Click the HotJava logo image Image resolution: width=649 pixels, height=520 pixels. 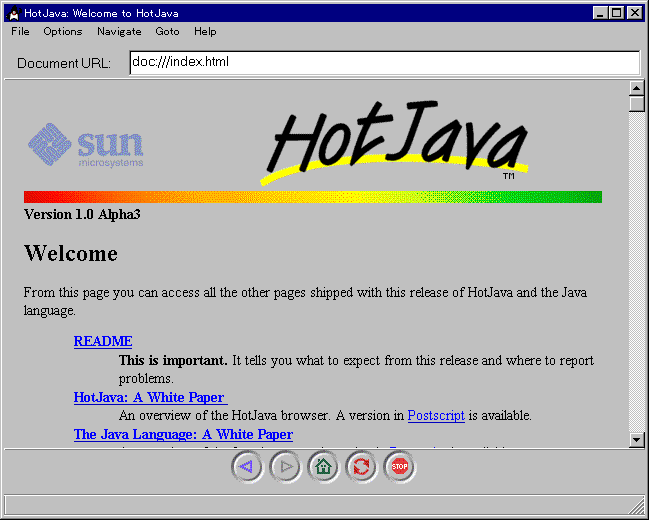tap(394, 143)
